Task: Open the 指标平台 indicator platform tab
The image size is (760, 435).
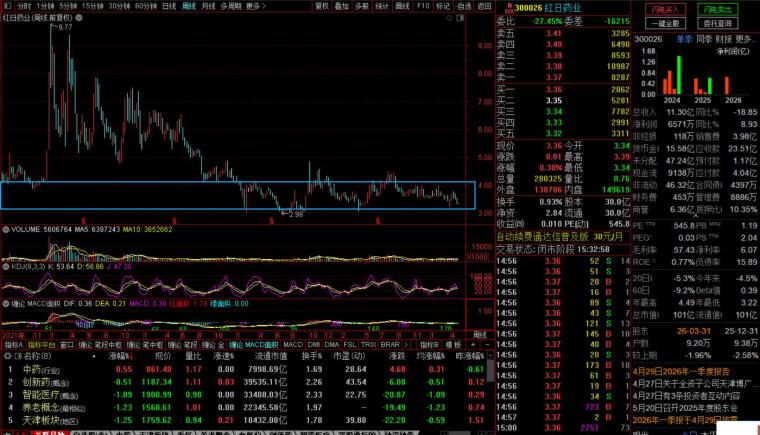Action: point(42,345)
